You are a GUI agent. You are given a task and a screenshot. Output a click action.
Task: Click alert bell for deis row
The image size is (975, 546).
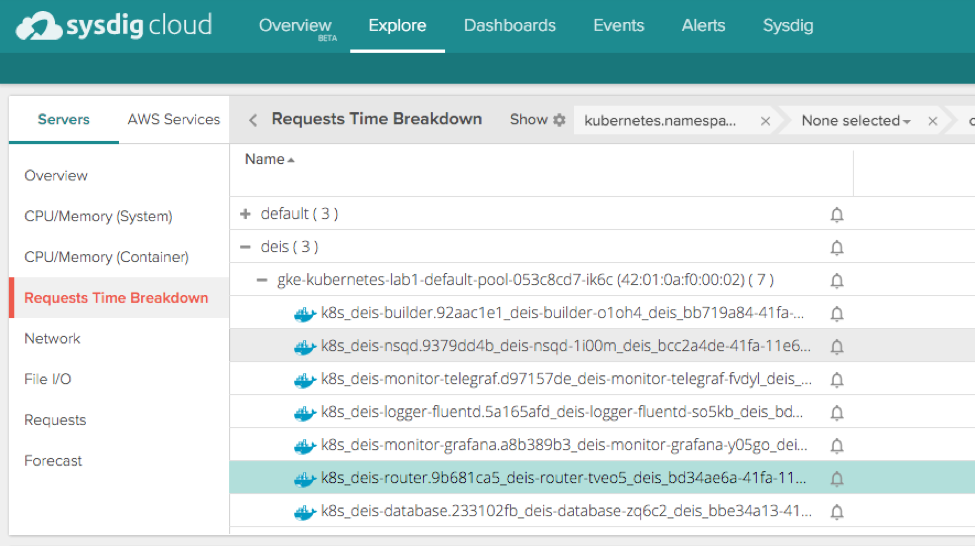click(837, 248)
